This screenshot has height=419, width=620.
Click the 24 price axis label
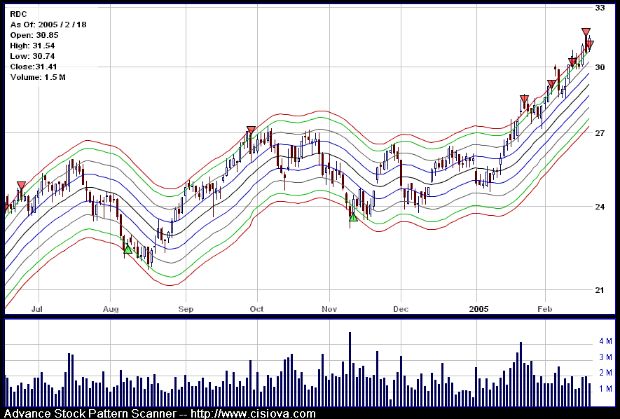(600, 207)
